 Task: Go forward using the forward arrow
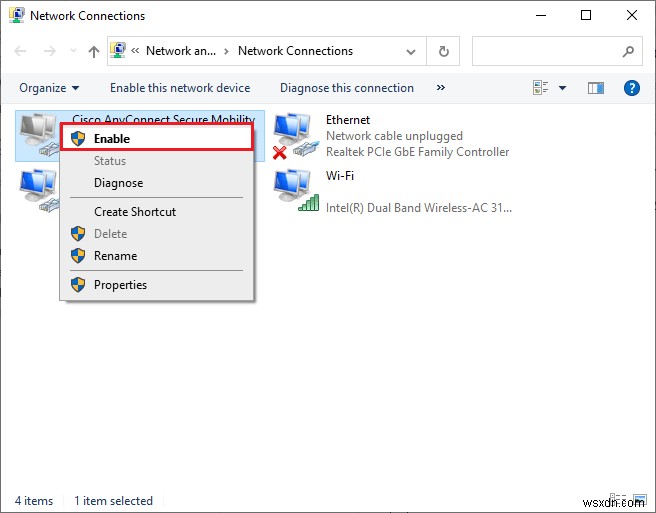point(50,51)
